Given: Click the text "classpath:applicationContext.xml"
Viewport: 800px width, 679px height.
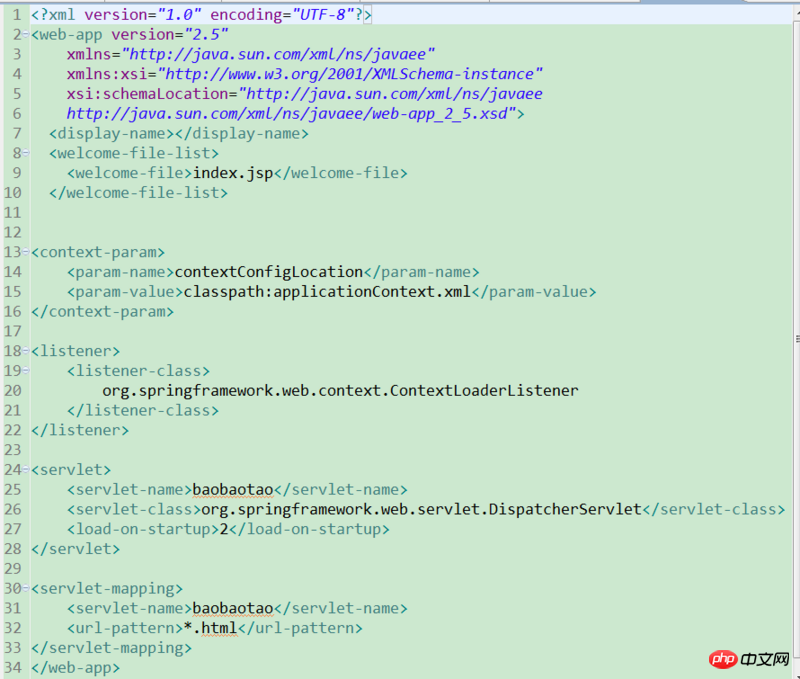Looking at the screenshot, I should click(x=327, y=292).
